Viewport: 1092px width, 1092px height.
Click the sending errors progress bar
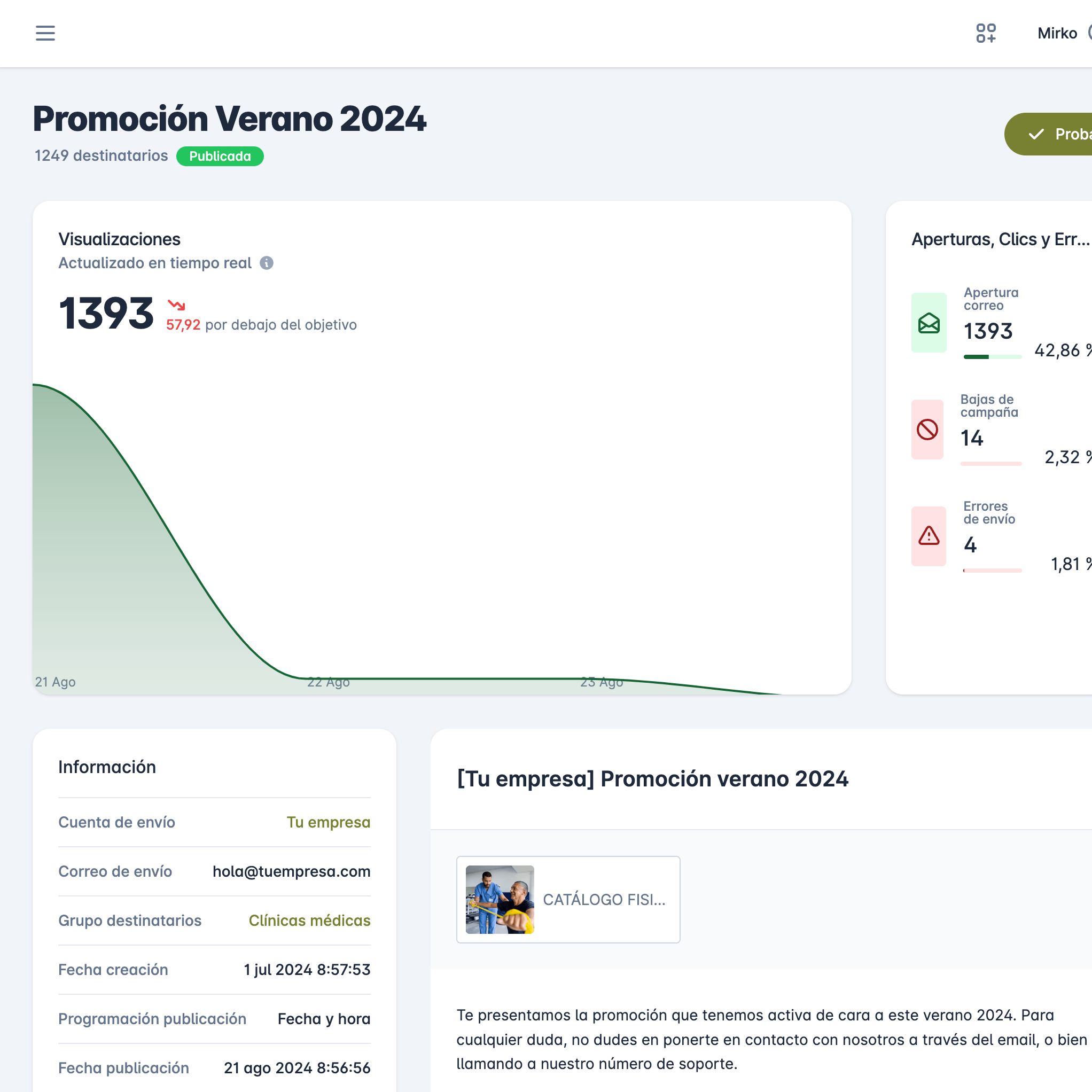(992, 570)
